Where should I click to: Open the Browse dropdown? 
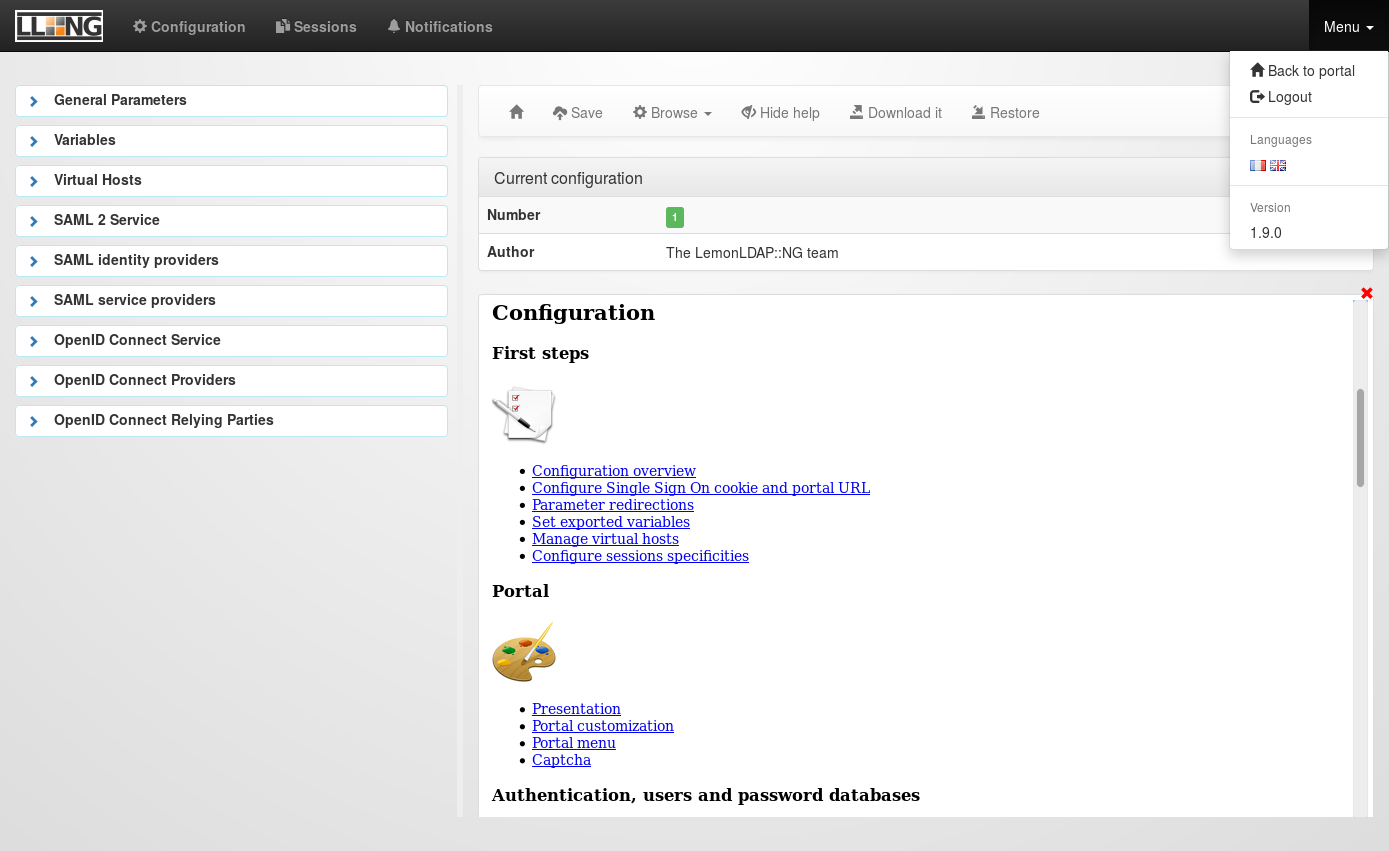tap(672, 113)
